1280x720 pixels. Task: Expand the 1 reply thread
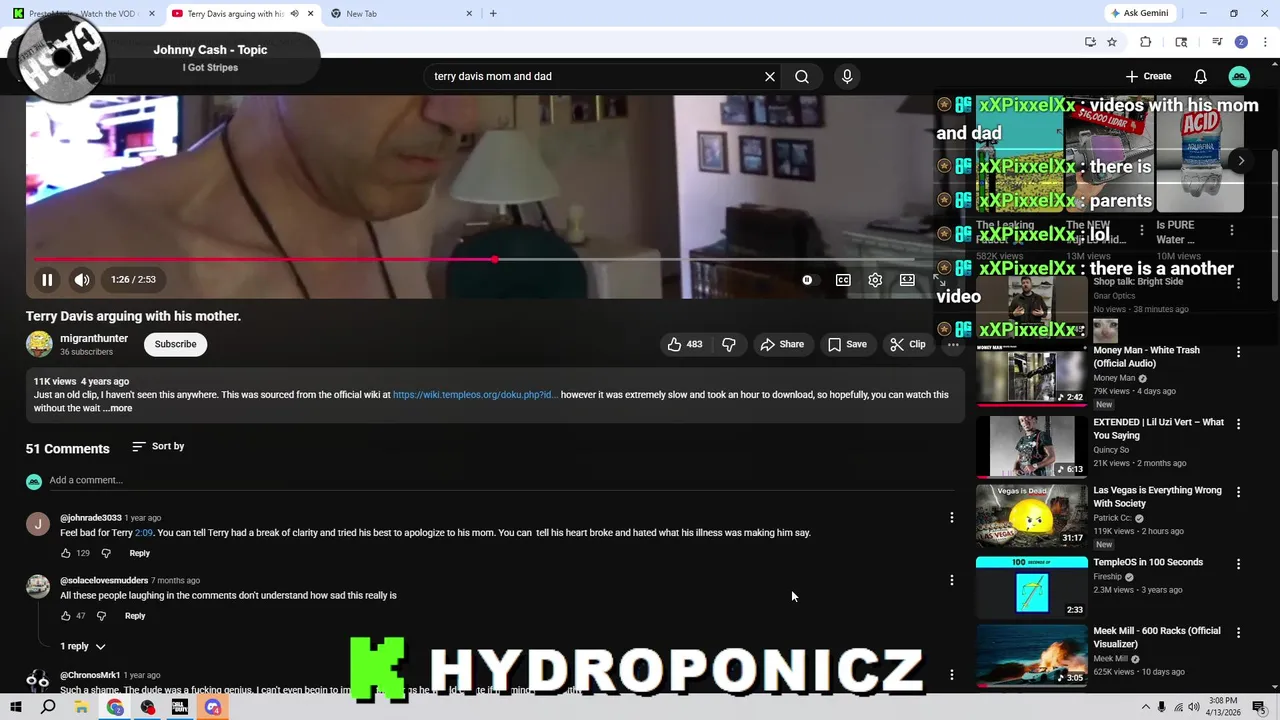[83, 646]
